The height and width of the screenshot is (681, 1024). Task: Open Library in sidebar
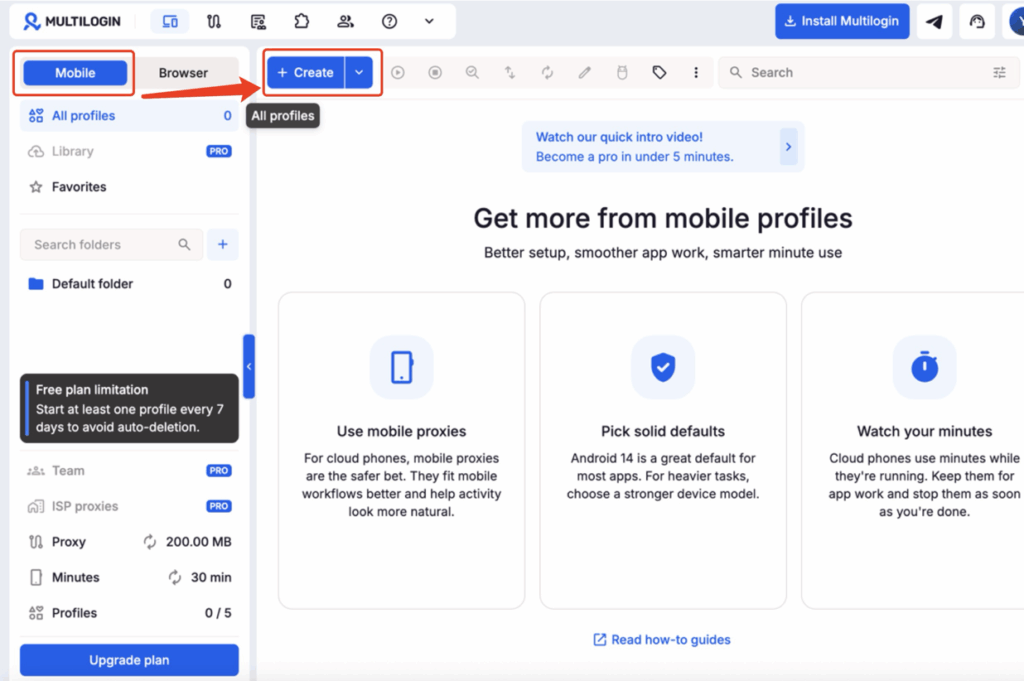click(x=129, y=151)
